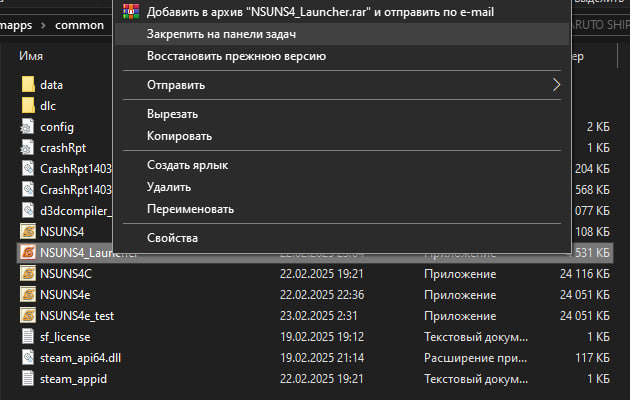The height and width of the screenshot is (400, 630).
Task: Click the NSUNS4e application icon
Action: click(x=28, y=294)
